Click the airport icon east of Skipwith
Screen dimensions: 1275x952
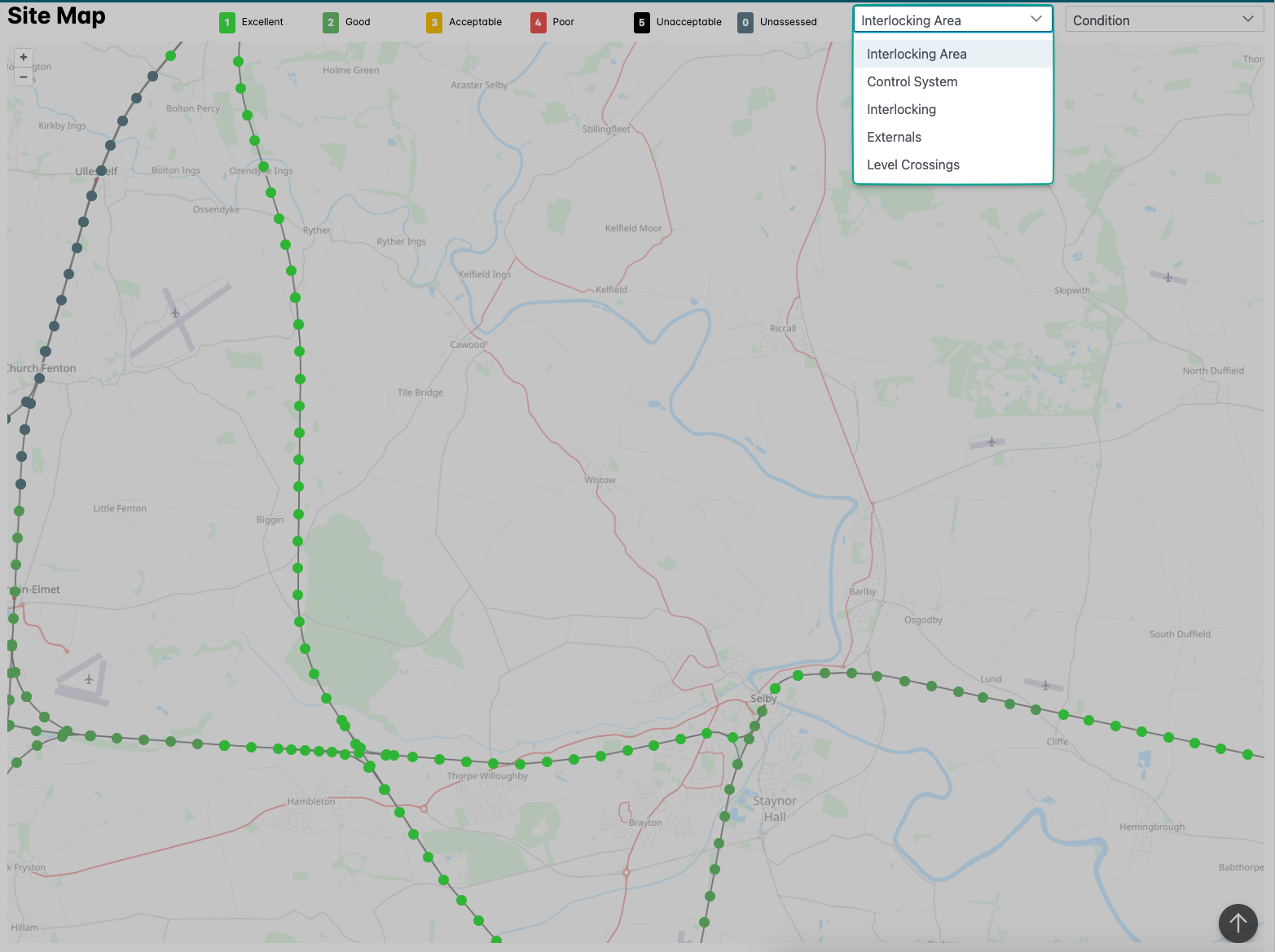pos(1167,278)
